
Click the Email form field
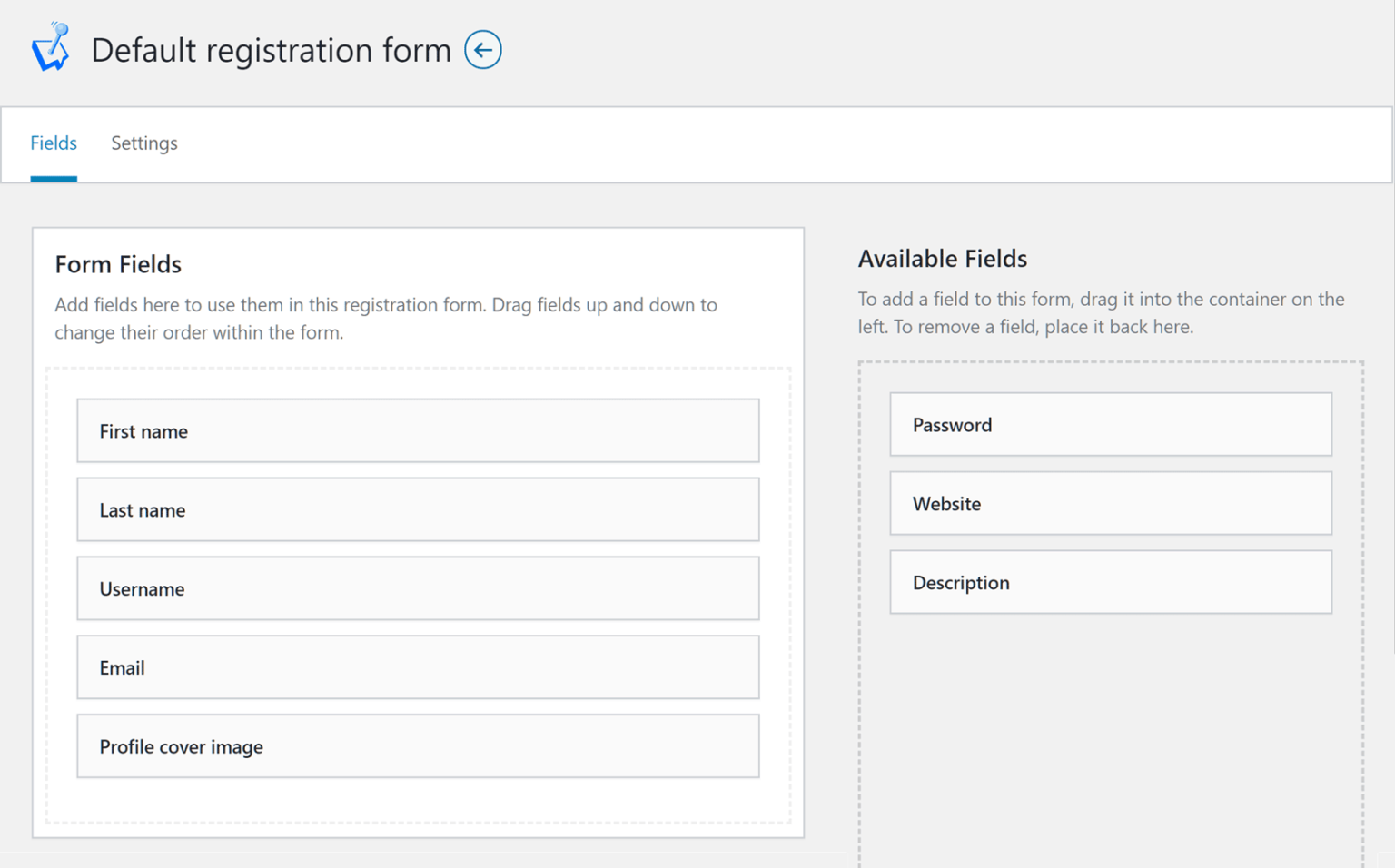pos(418,667)
